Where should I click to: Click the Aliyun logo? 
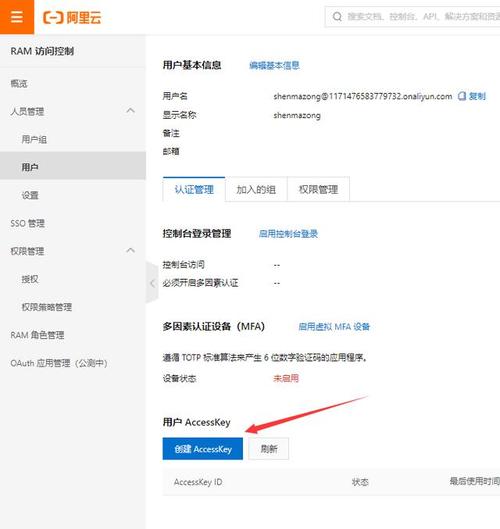click(x=72, y=18)
